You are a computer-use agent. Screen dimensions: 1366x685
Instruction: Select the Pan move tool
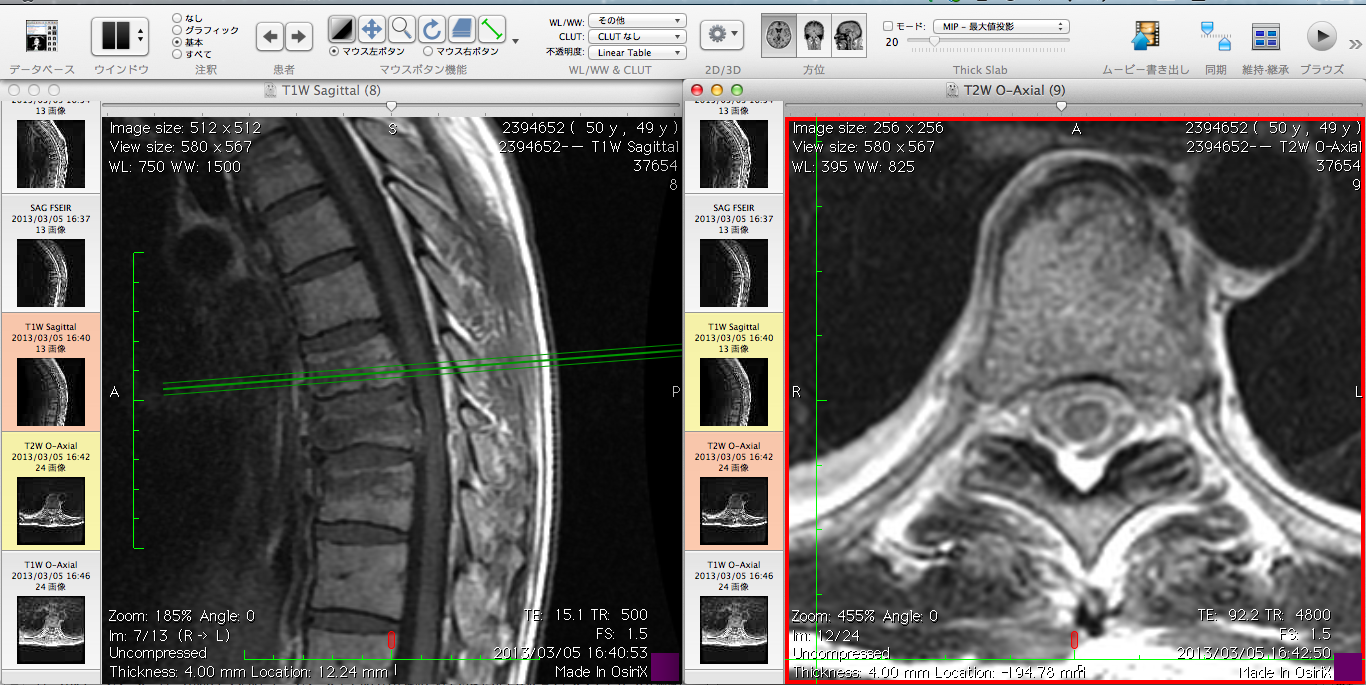click(x=371, y=28)
